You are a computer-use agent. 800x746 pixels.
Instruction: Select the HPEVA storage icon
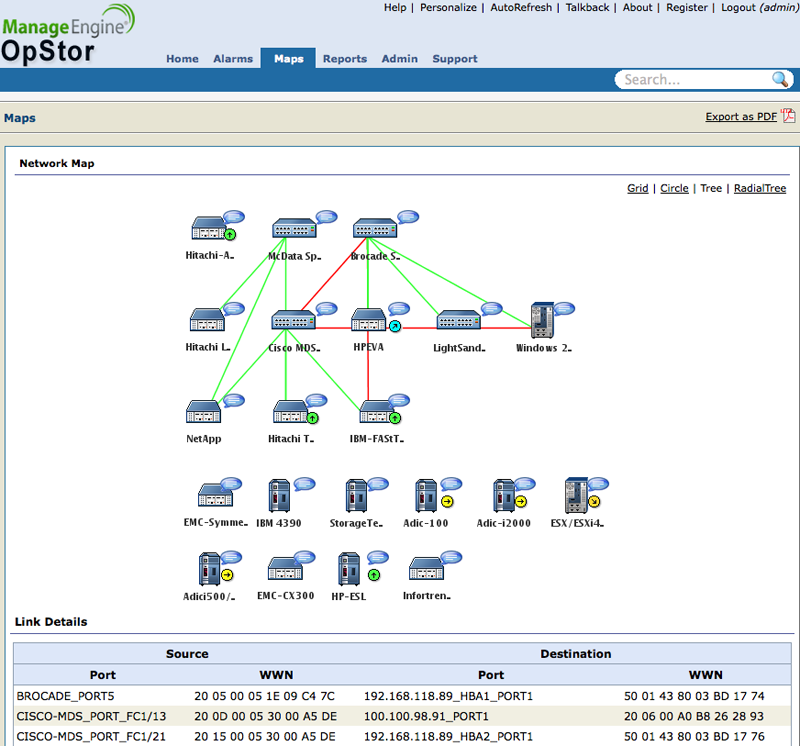[368, 319]
